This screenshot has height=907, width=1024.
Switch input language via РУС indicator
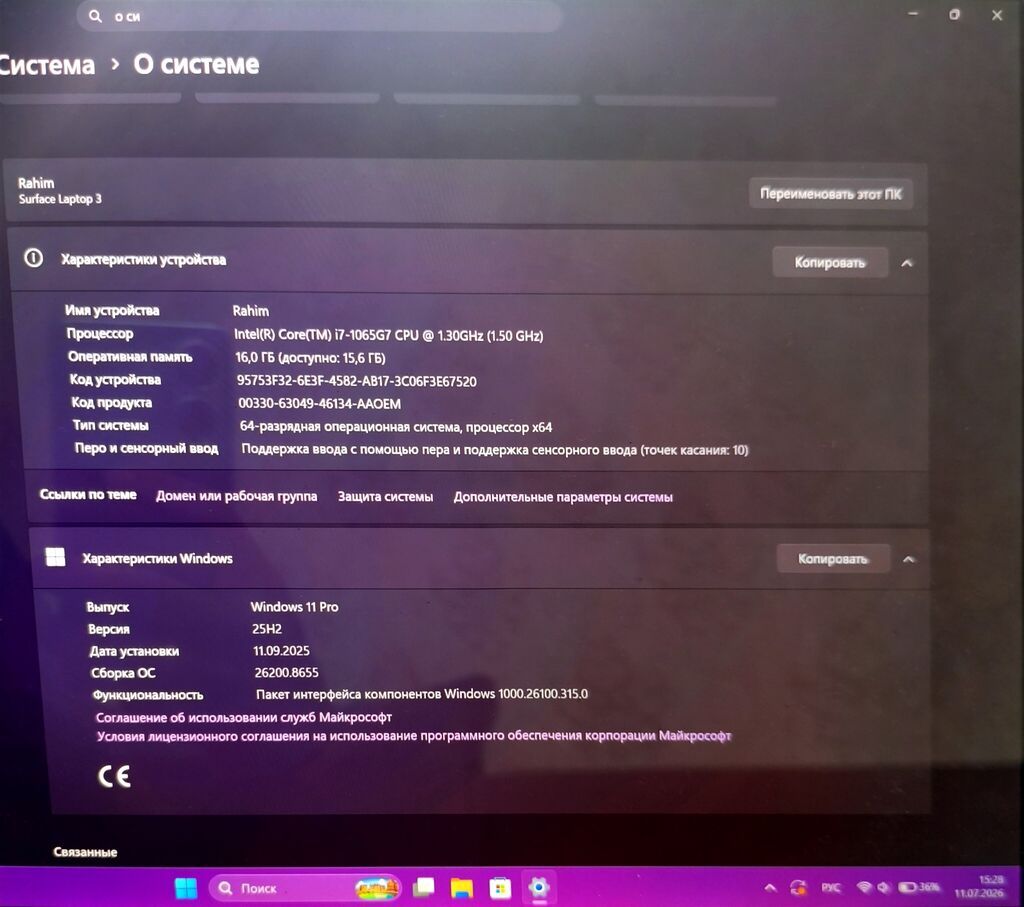click(831, 887)
